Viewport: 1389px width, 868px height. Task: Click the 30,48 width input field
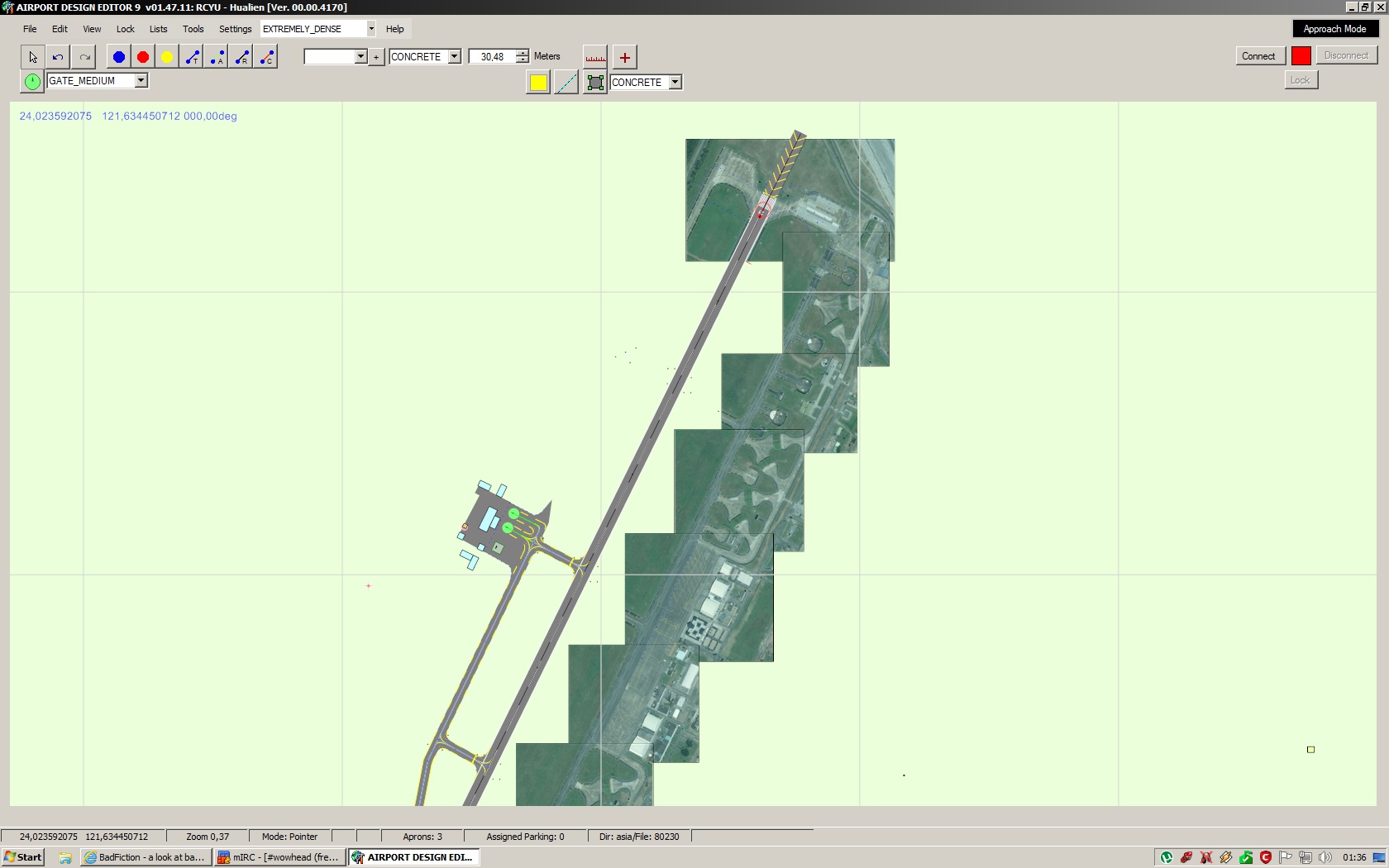pos(493,56)
